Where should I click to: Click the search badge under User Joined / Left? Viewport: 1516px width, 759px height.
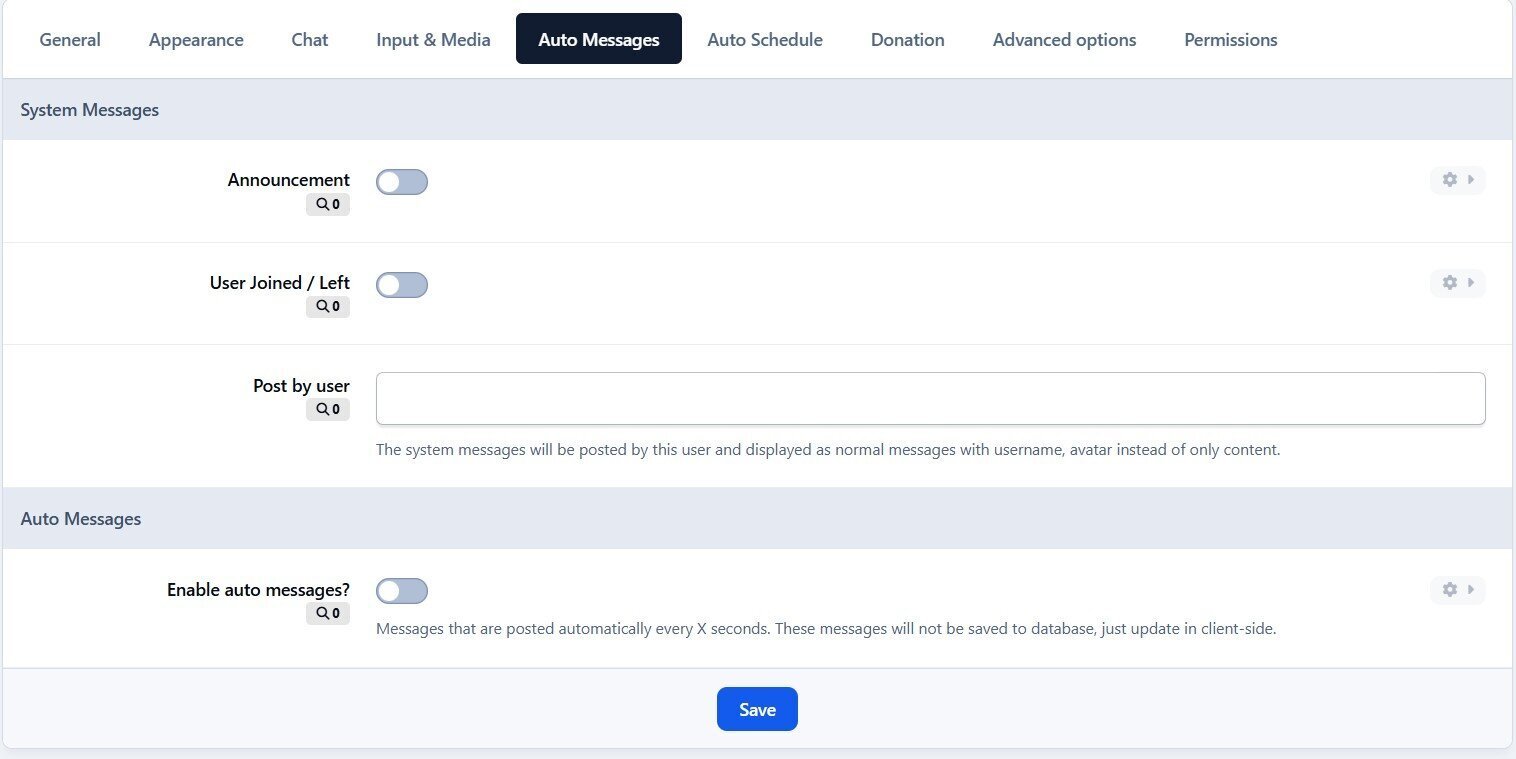(x=328, y=307)
